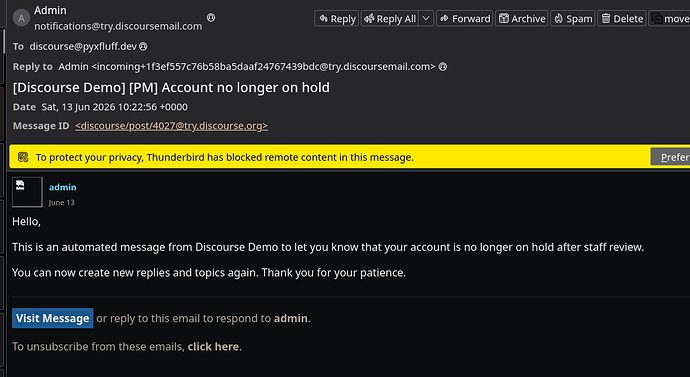
Task: Click the contact icon next to the sender address
Action: tap(211, 18)
